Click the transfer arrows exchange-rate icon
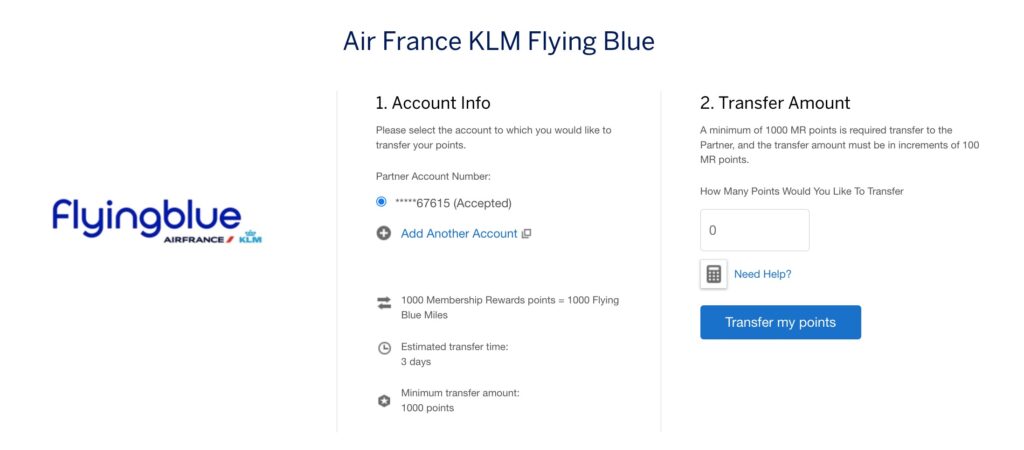This screenshot has height=450, width=1024. 384,304
